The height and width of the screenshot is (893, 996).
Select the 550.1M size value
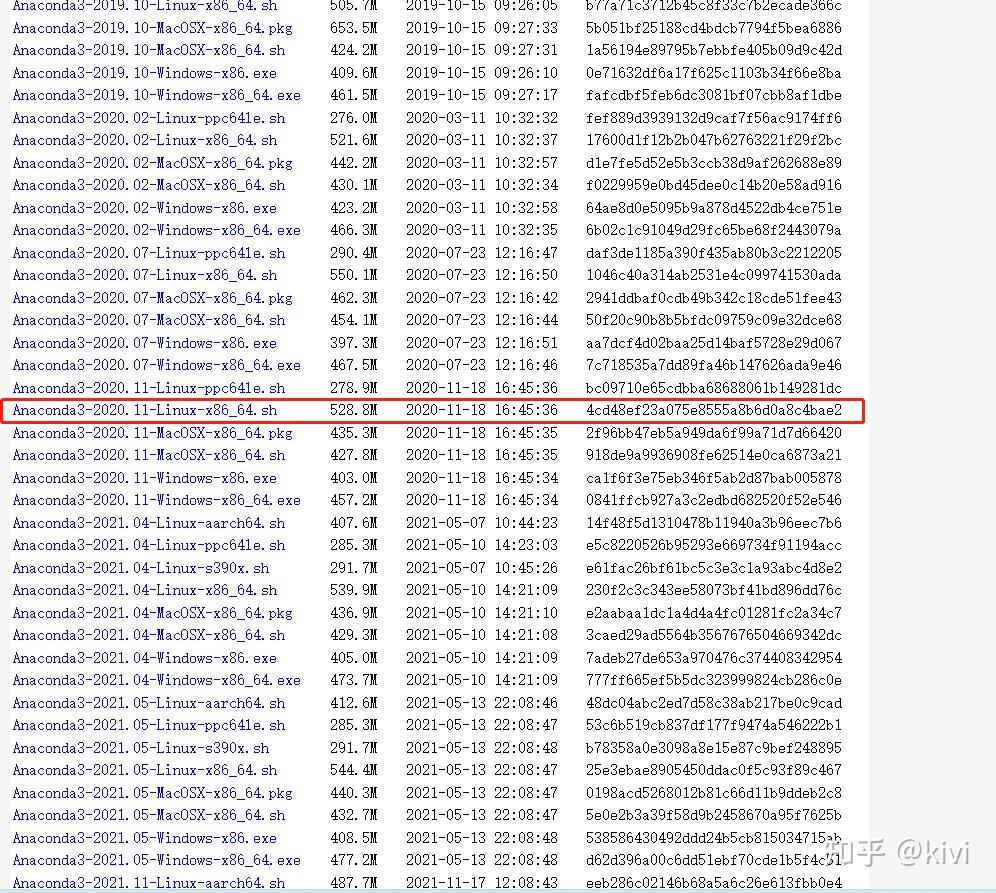[x=354, y=276]
